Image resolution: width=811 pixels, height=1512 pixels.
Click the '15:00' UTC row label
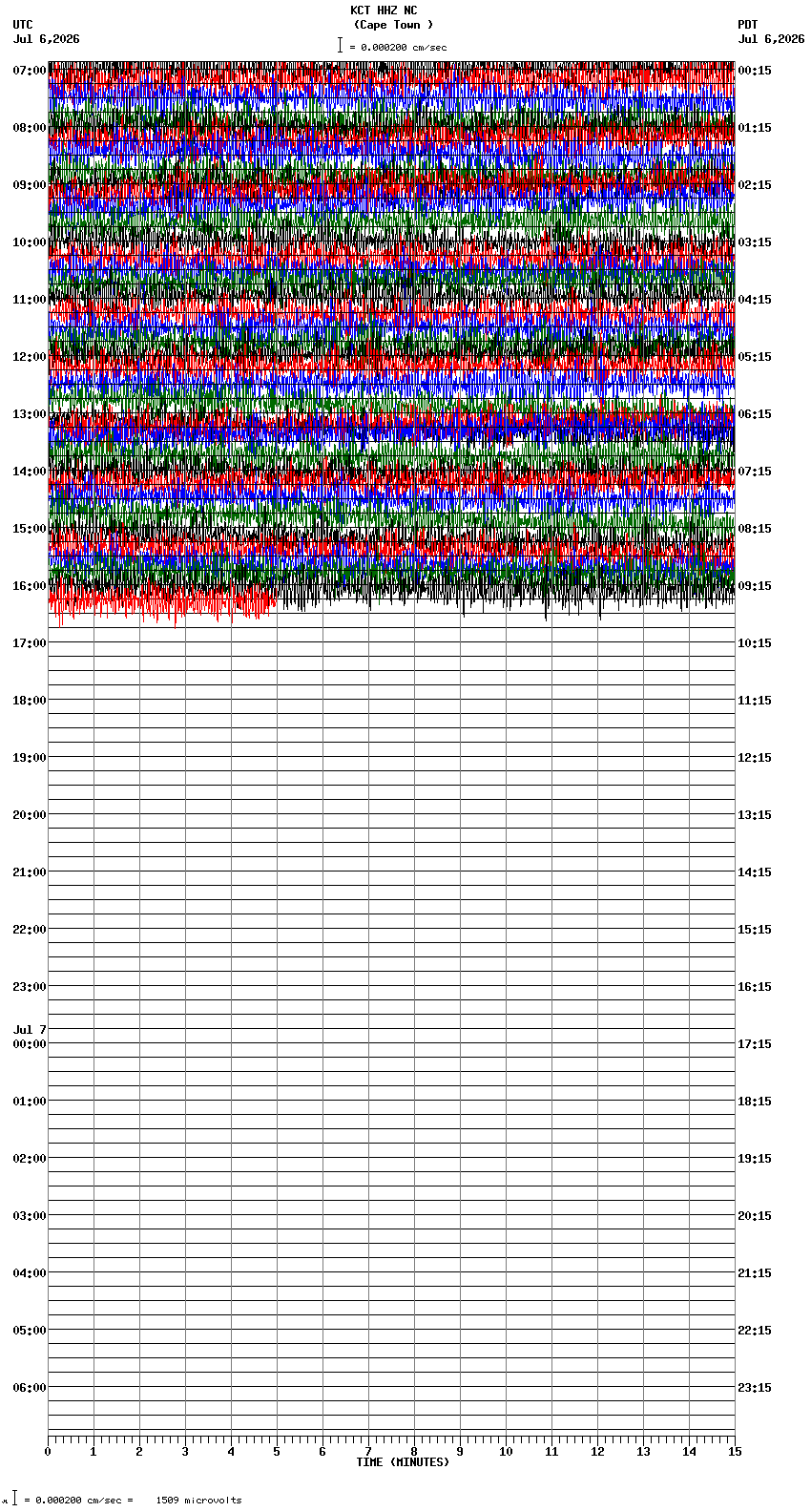[x=30, y=529]
